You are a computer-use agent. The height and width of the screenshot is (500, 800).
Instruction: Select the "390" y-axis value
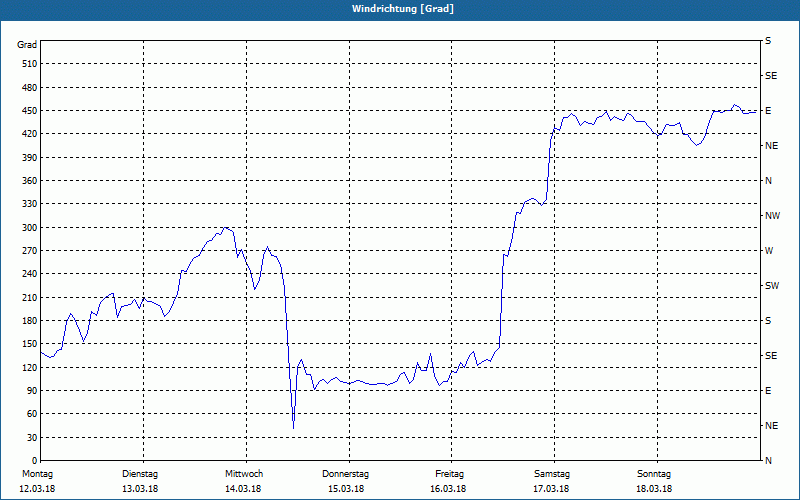[30, 158]
